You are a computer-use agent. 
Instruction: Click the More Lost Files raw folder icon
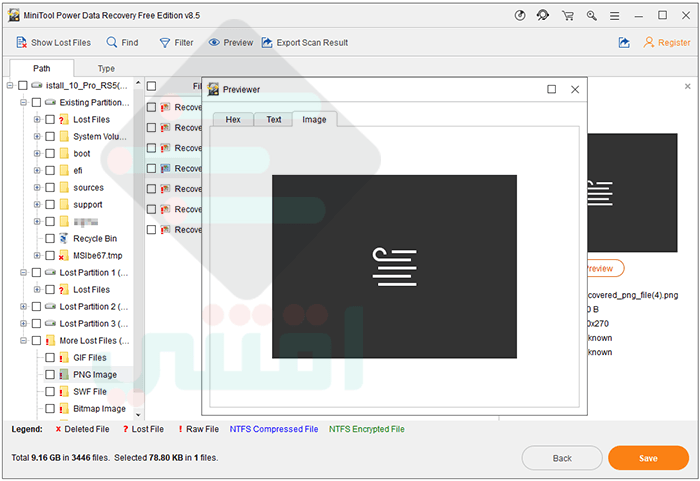tap(50, 340)
